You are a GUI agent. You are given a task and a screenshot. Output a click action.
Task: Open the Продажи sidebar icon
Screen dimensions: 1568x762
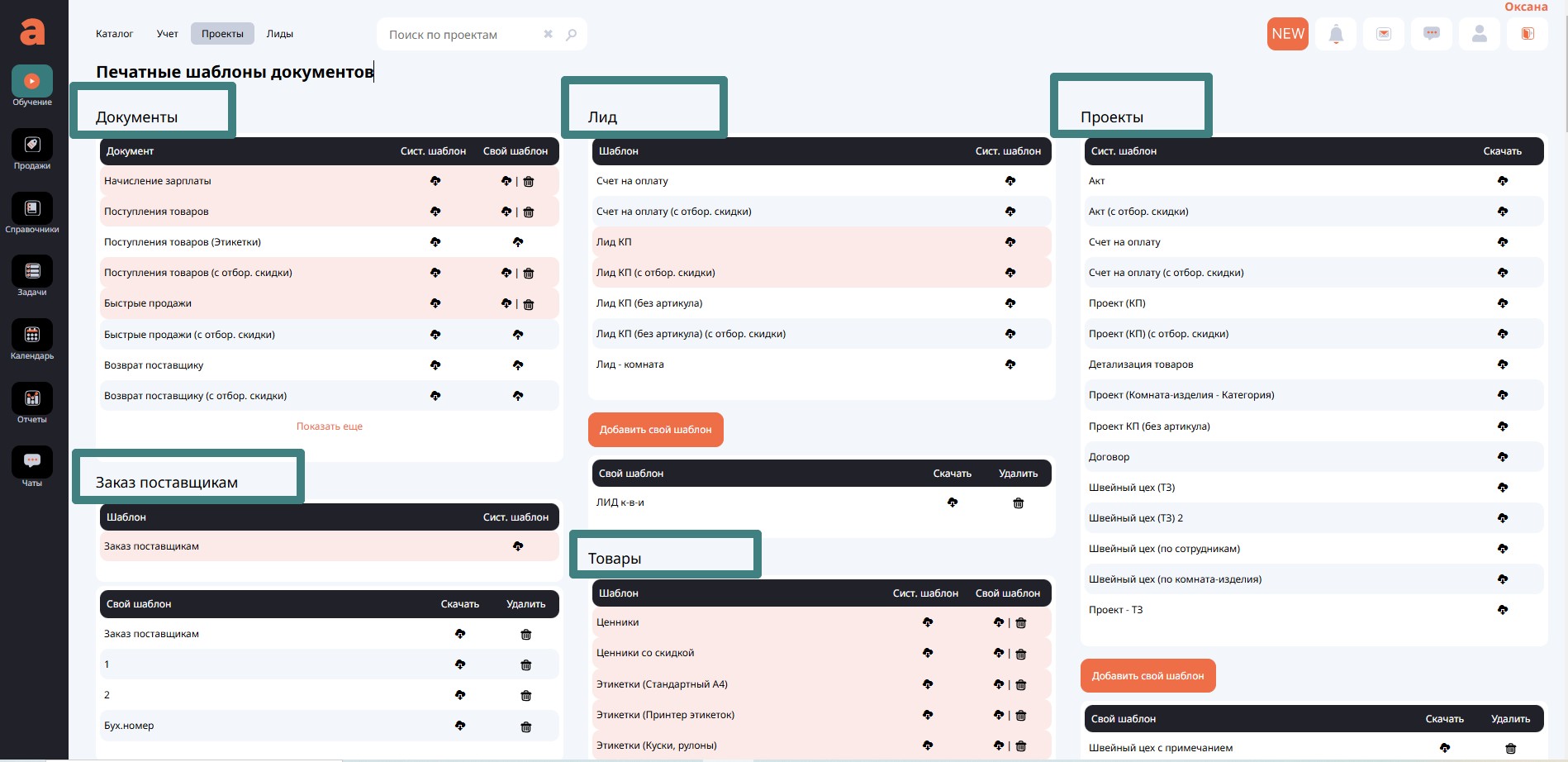(x=32, y=145)
